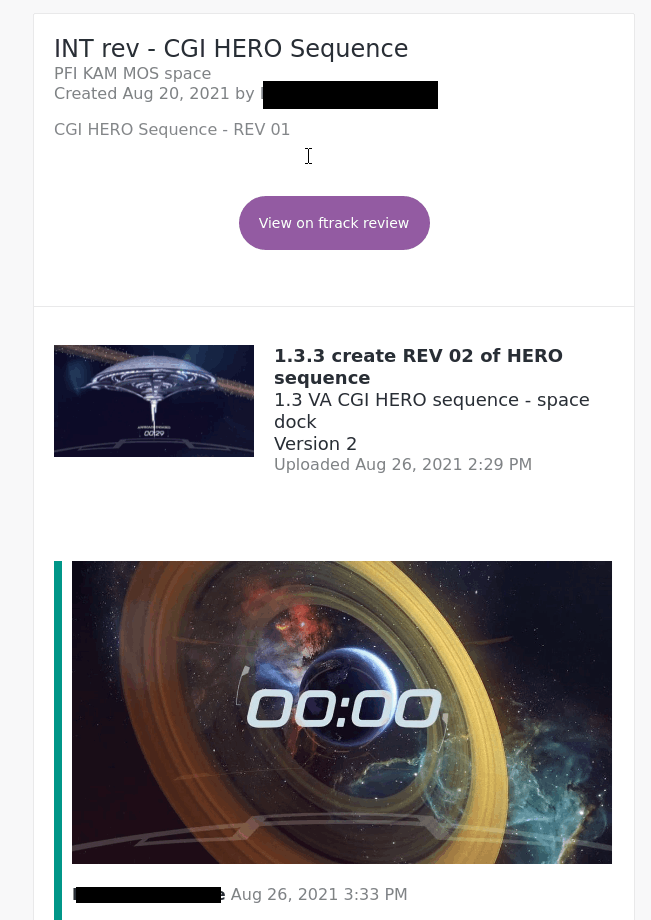
Task: Open the large ringed planet frame image
Action: [342, 712]
